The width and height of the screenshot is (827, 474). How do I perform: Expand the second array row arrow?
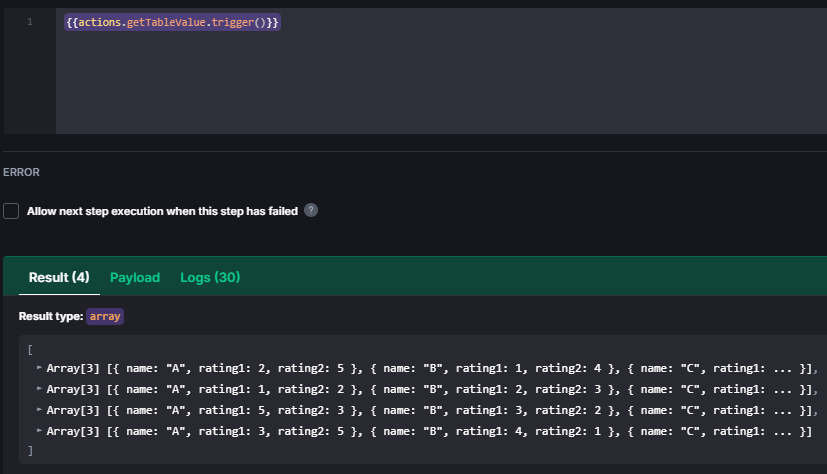tap(39, 389)
